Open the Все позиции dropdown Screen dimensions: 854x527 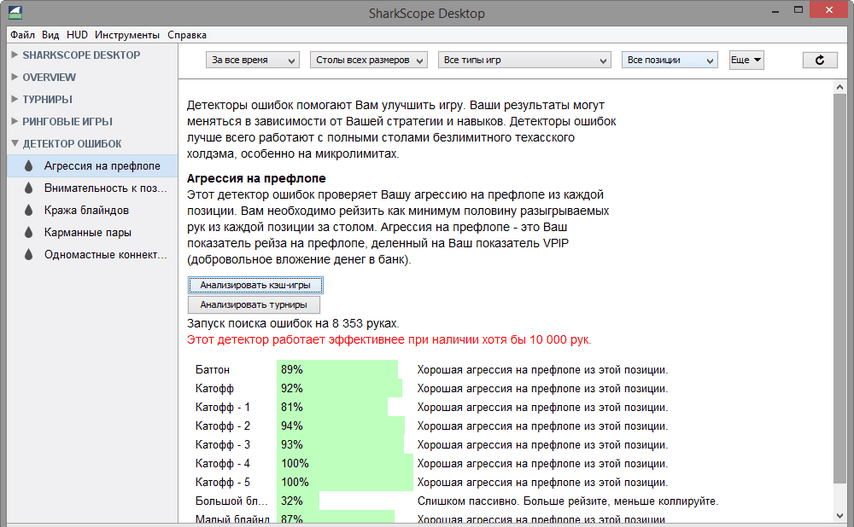670,60
